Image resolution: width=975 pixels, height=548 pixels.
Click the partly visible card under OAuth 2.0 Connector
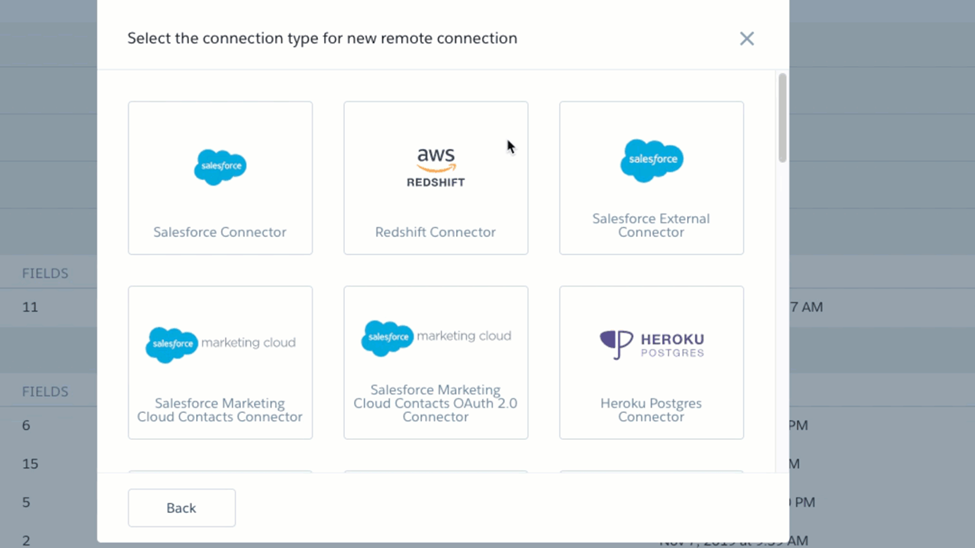click(436, 472)
